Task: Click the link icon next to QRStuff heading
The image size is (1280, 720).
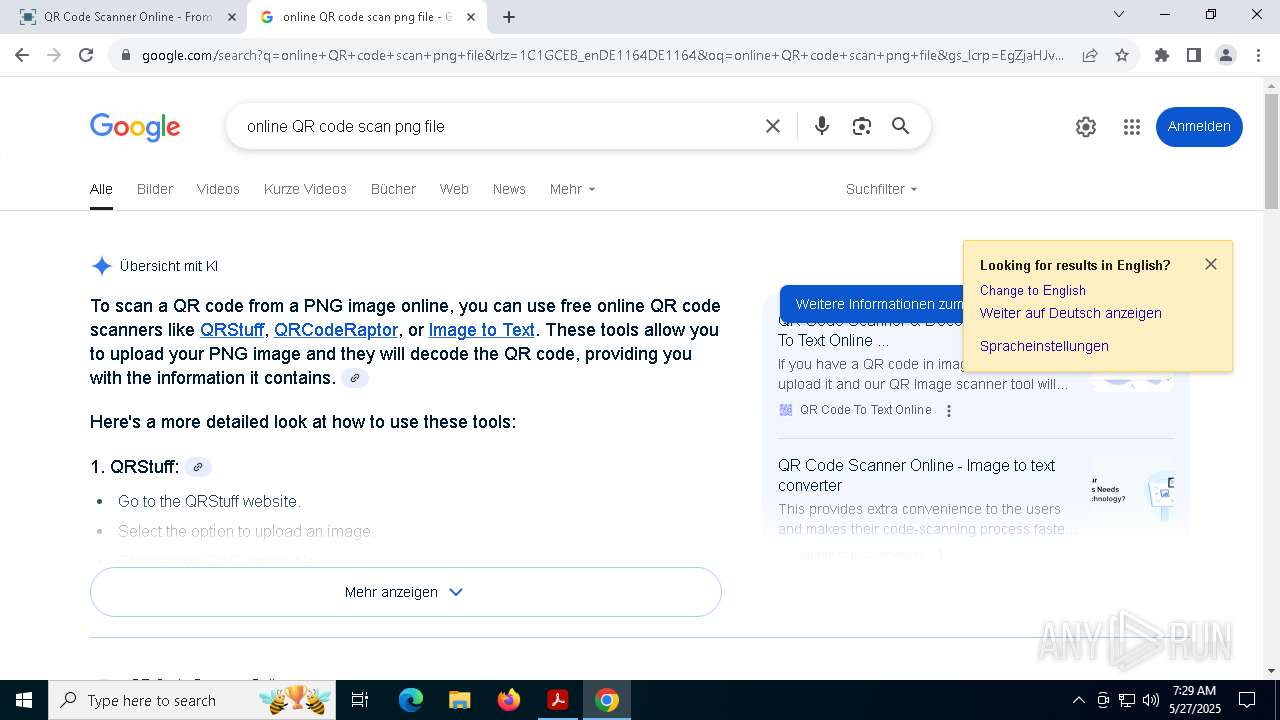Action: [198, 467]
